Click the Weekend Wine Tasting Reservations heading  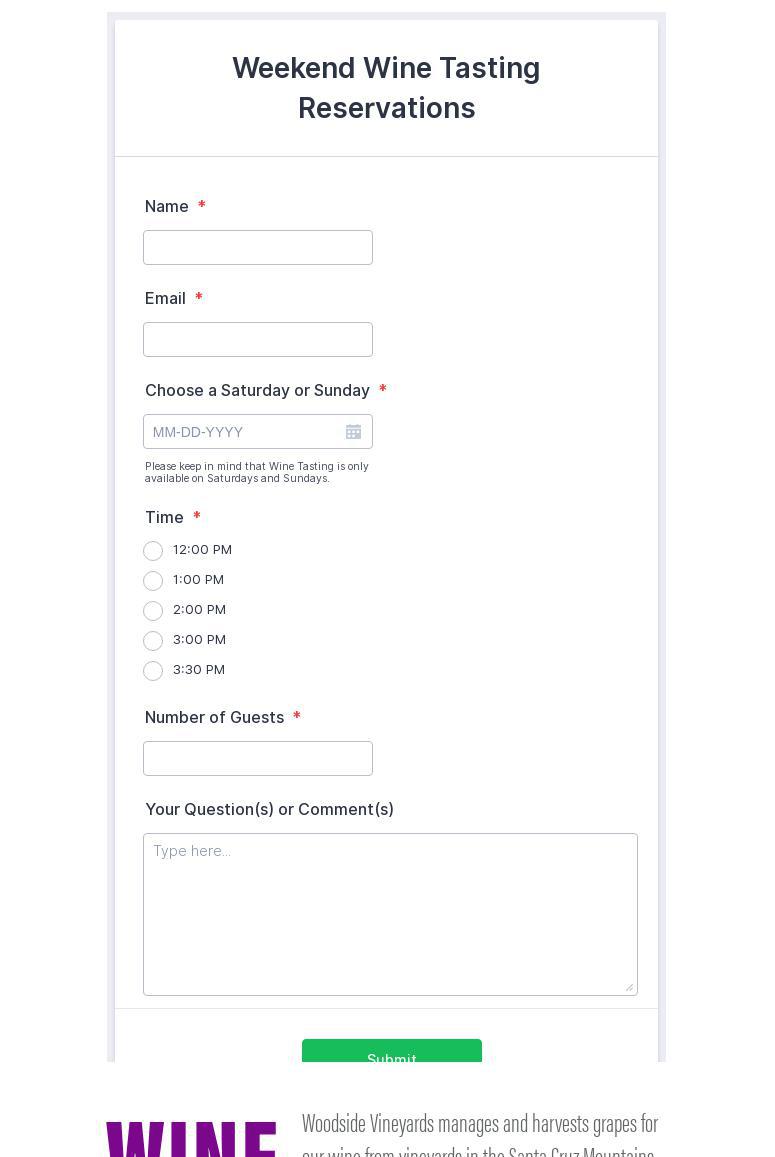pyautogui.click(x=386, y=88)
